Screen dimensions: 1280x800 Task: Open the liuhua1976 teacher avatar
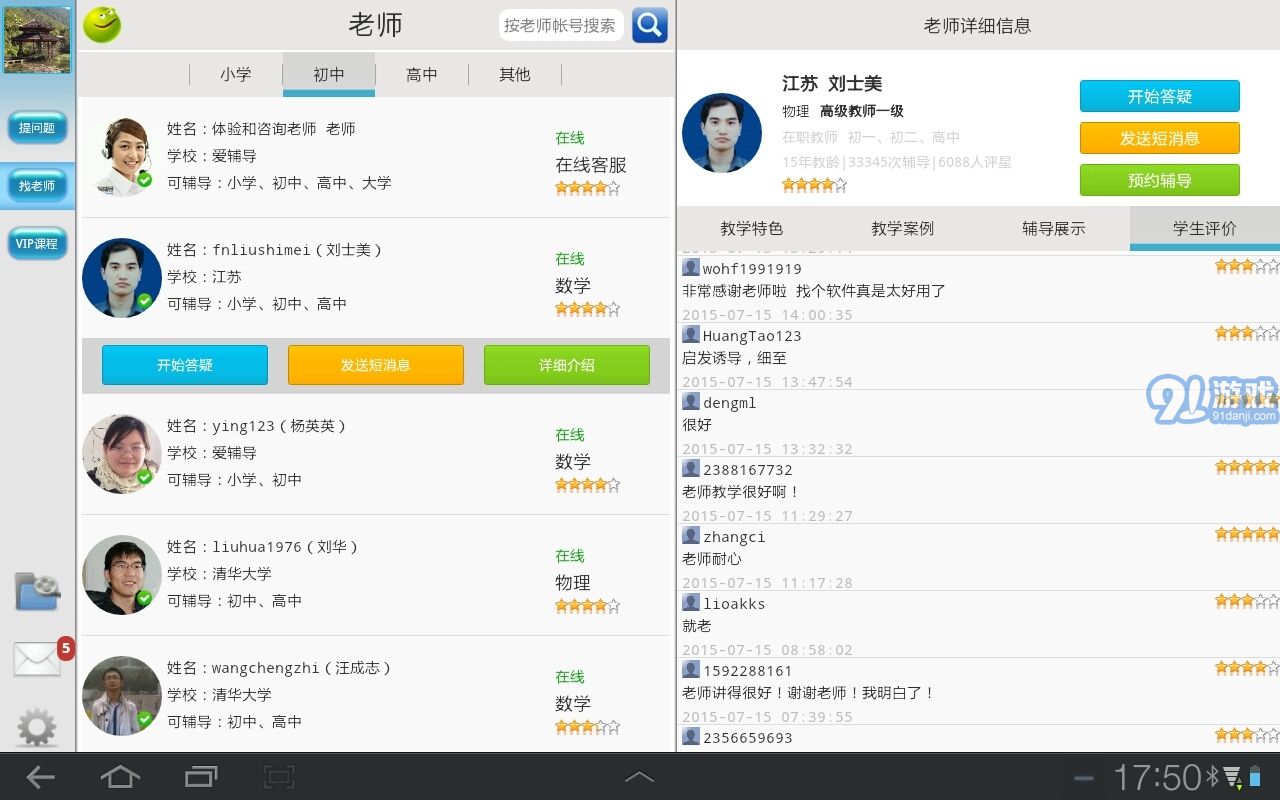point(122,575)
